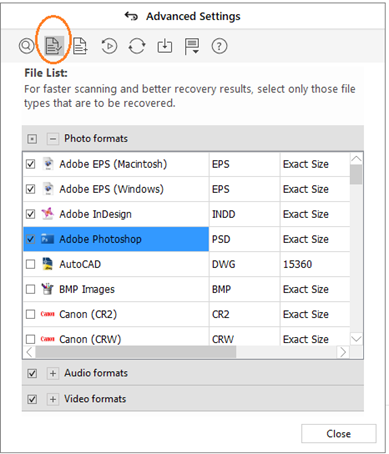389x454 pixels.
Task: Check the Canon (CR2) checkbox
Action: coord(31,314)
